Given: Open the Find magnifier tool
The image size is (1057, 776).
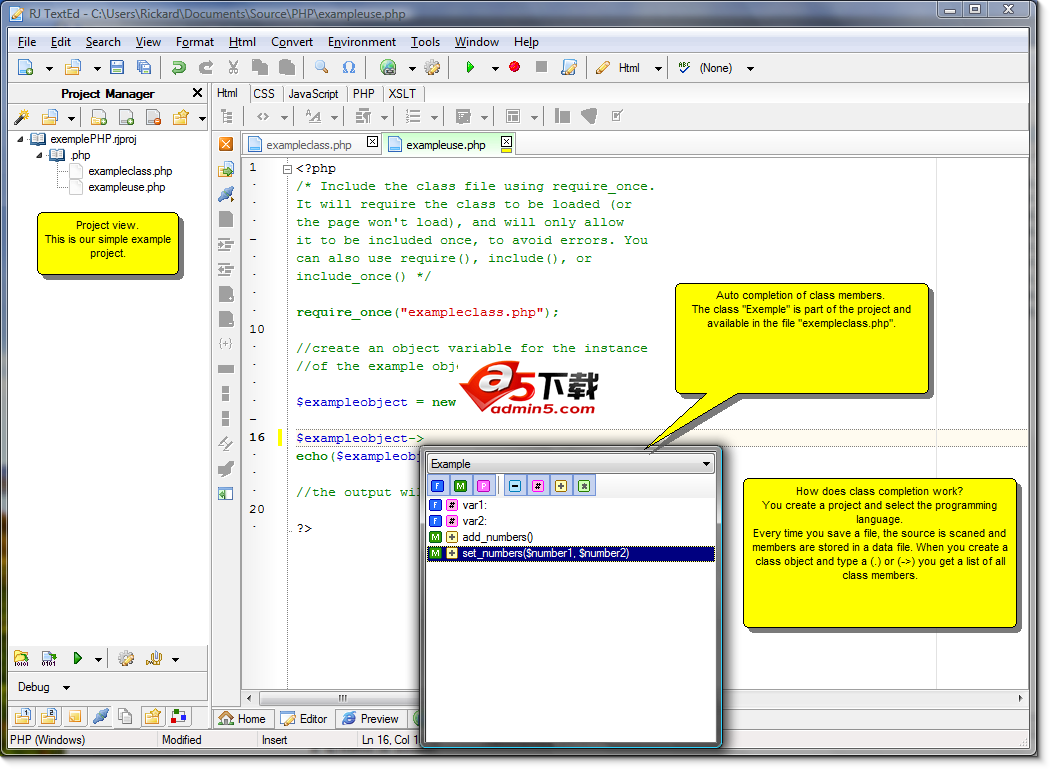Looking at the screenshot, I should tap(321, 68).
